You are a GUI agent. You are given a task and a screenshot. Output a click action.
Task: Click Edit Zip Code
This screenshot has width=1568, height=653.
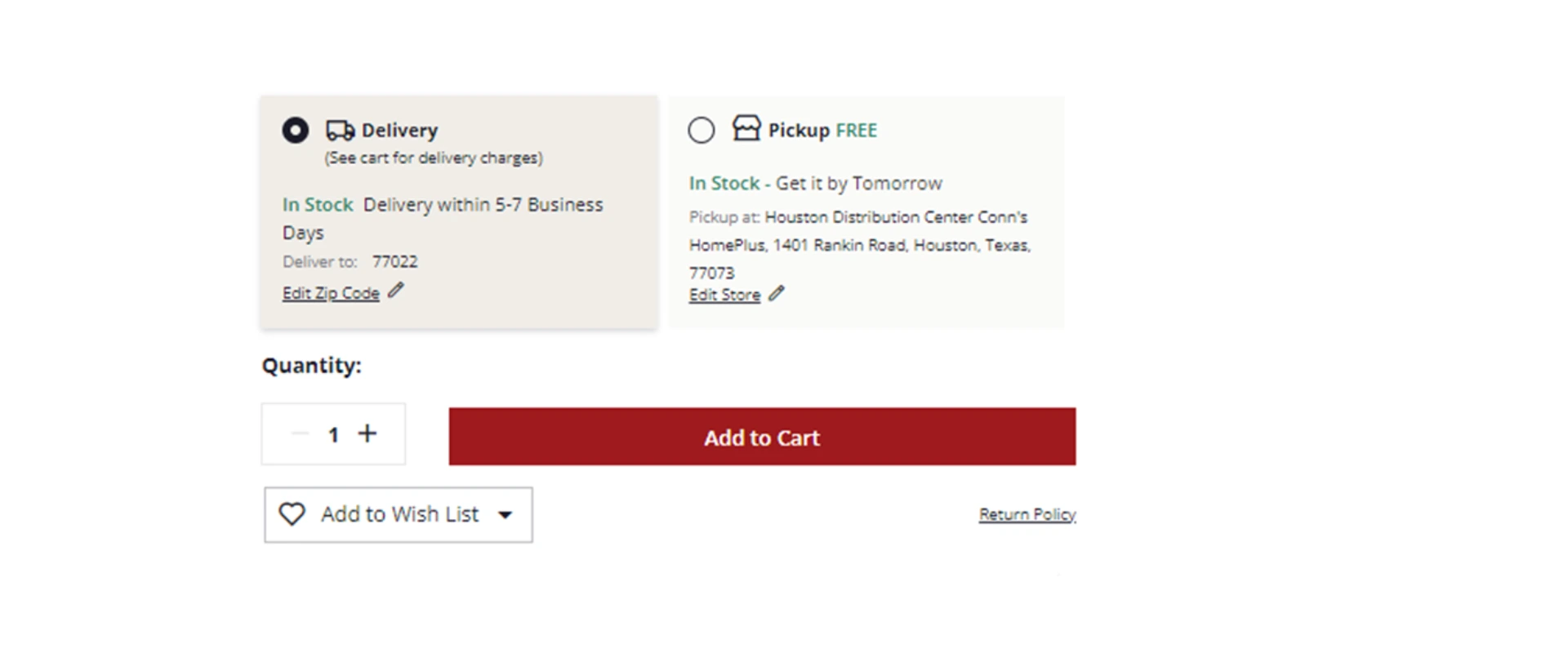point(330,291)
